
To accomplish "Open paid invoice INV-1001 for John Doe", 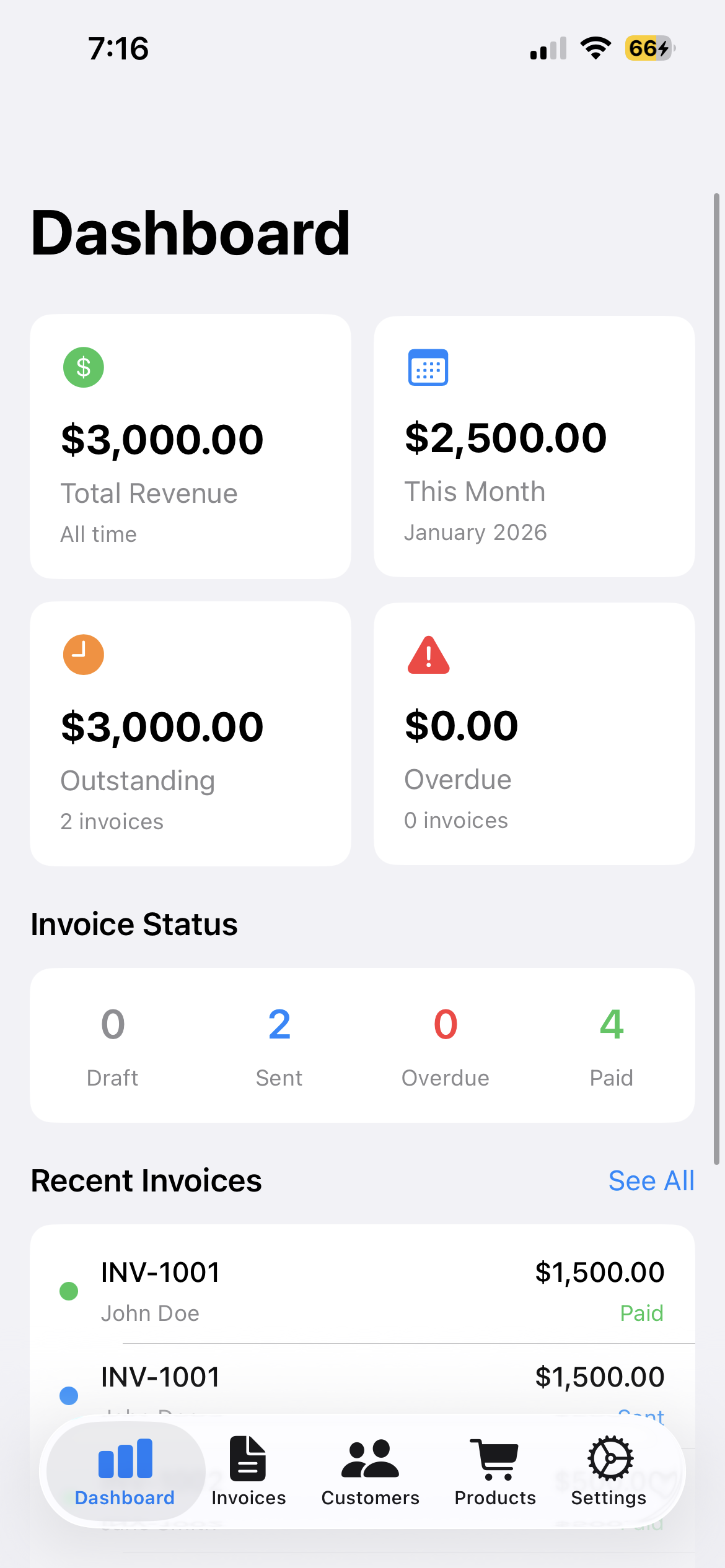I will click(x=362, y=1291).
